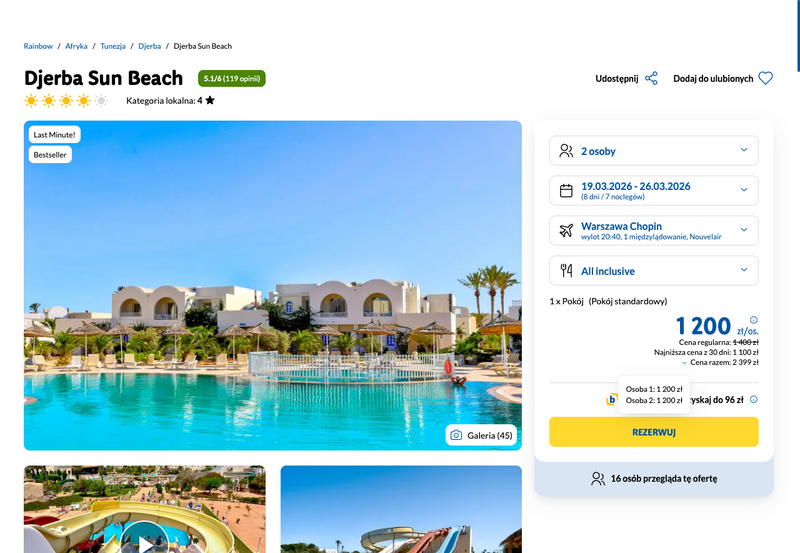Click the info icon beside 1 200 price

754,320
